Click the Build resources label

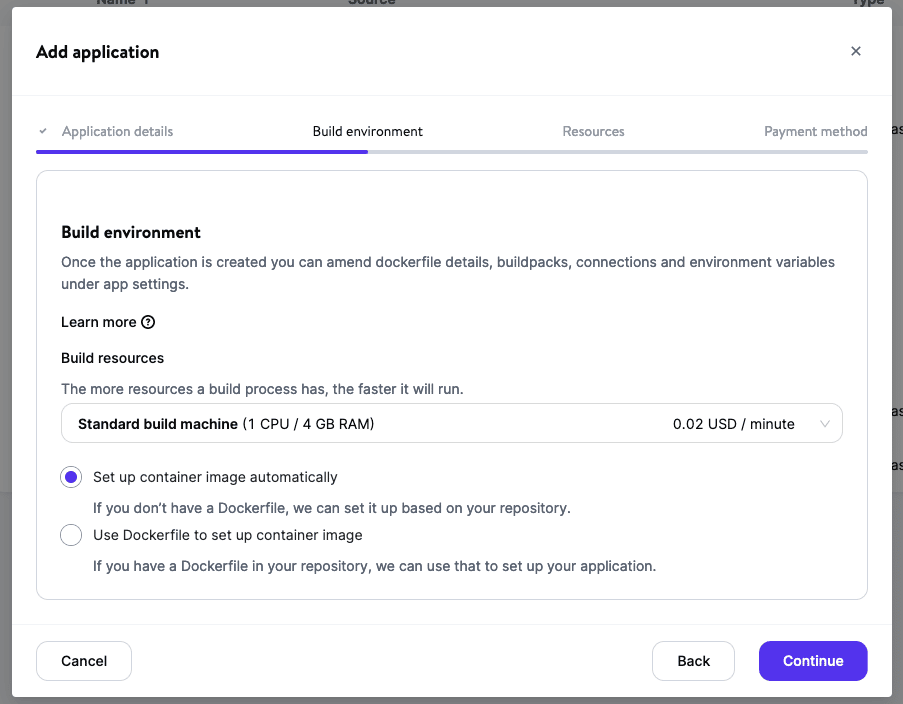click(x=112, y=358)
